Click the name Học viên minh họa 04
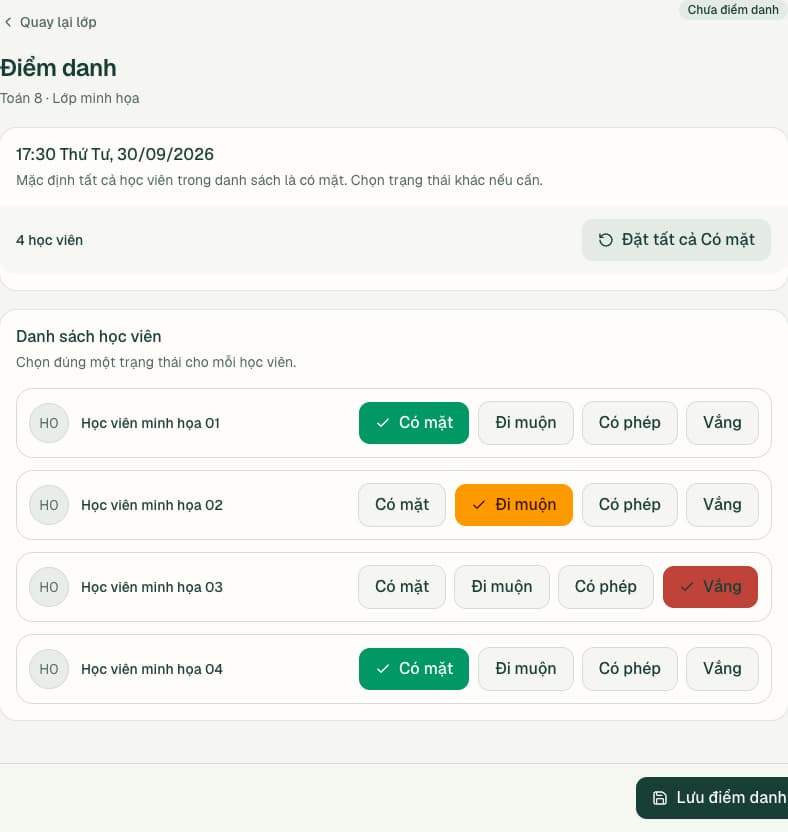Image resolution: width=788 pixels, height=832 pixels. (152, 669)
